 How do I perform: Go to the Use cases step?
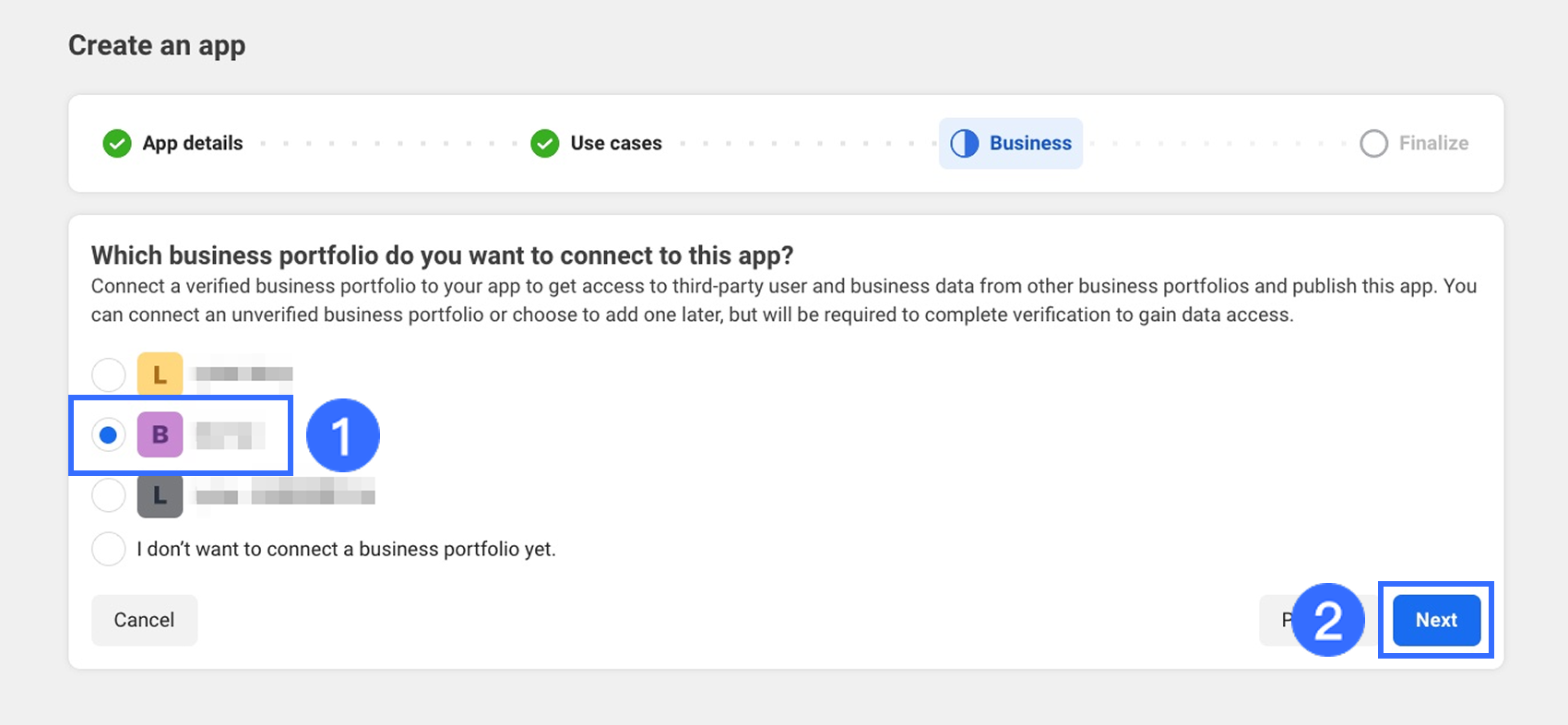coord(616,143)
